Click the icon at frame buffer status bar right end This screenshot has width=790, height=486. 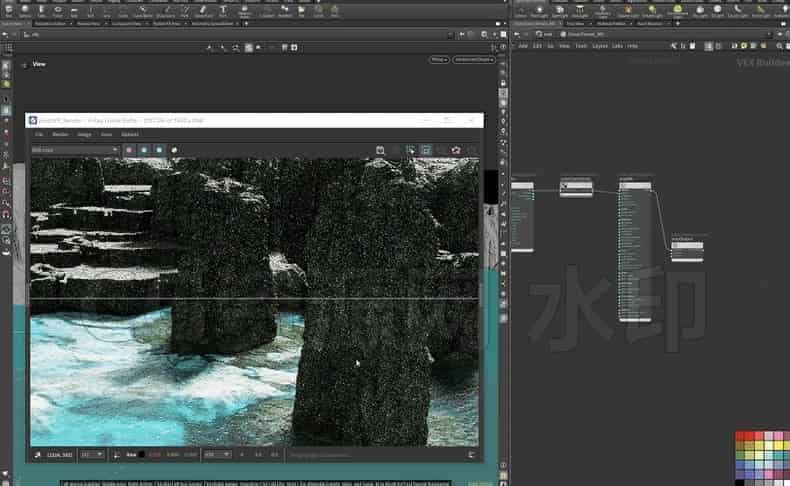pos(472,454)
